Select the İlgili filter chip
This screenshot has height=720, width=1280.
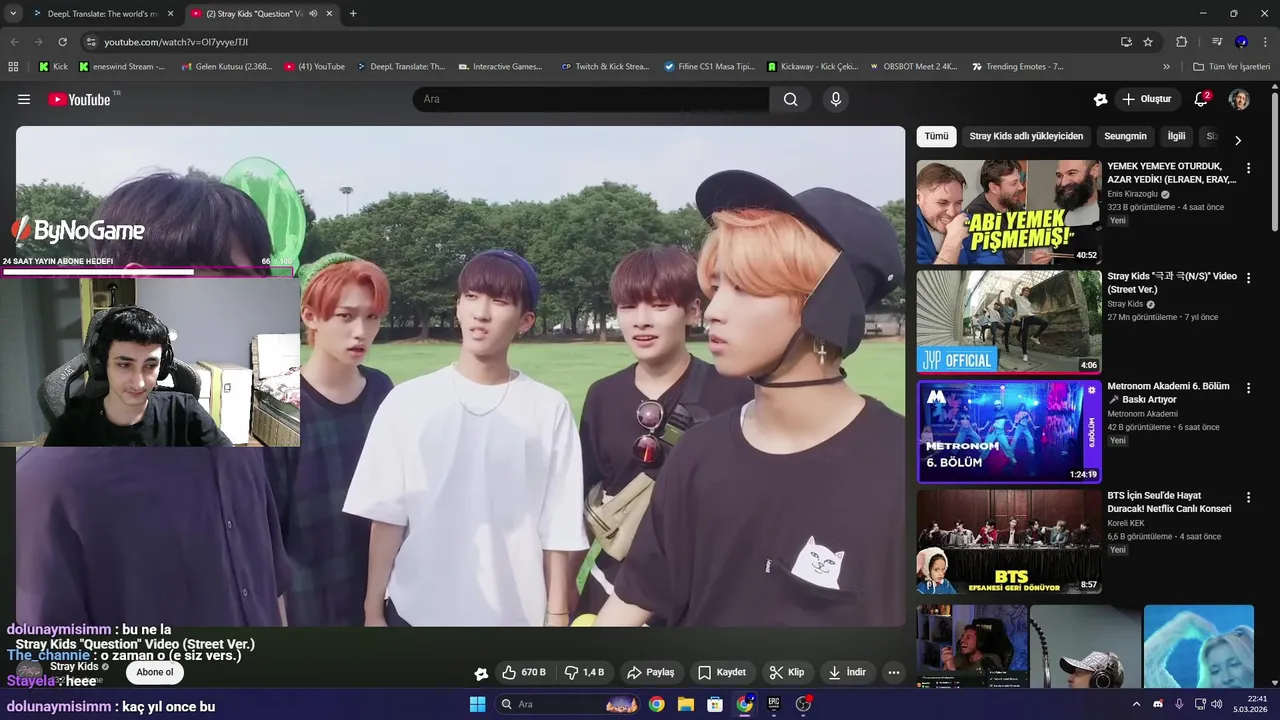tap(1176, 136)
